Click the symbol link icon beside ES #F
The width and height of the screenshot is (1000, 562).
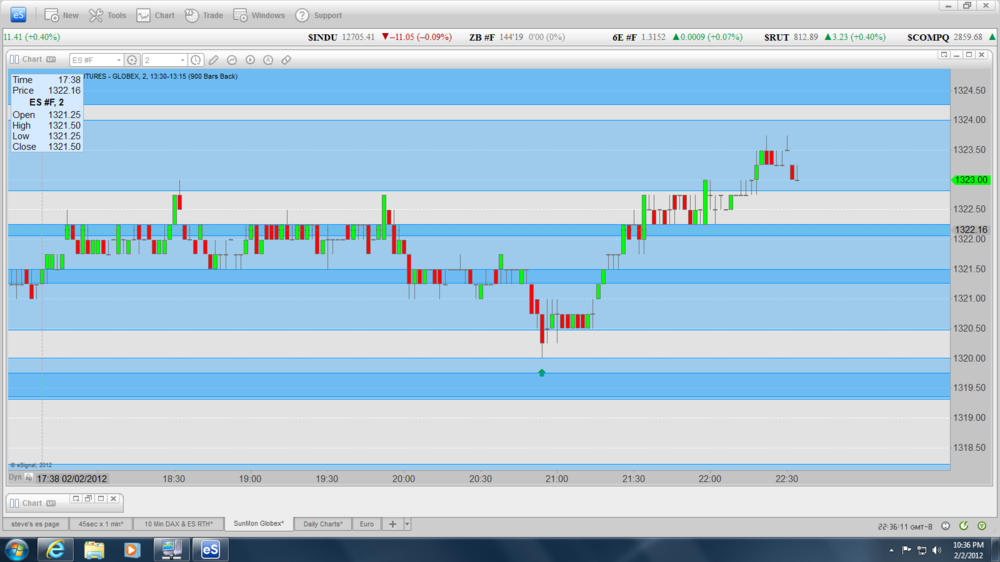[132, 60]
